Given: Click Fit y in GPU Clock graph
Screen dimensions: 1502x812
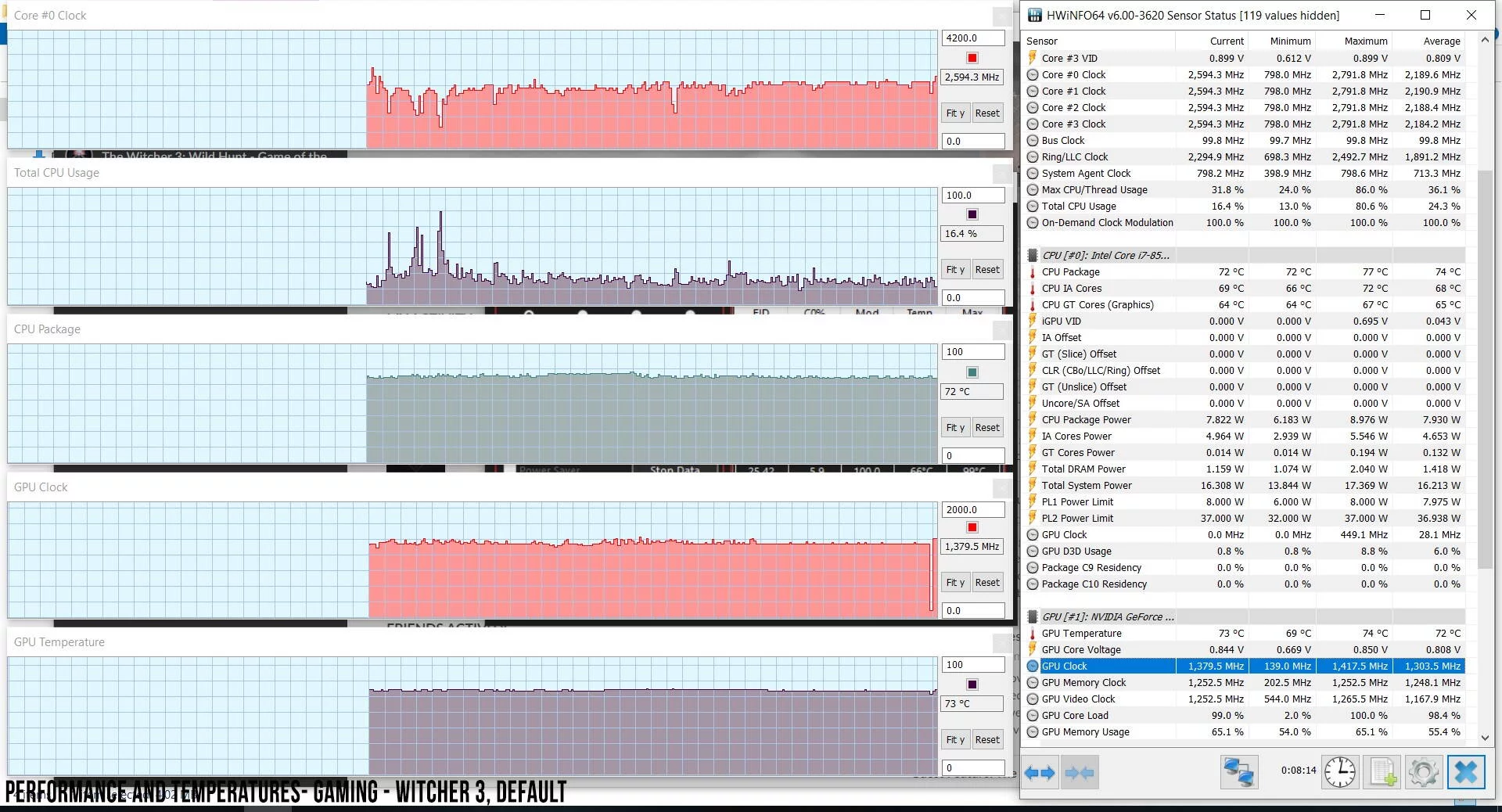Looking at the screenshot, I should click(x=955, y=582).
